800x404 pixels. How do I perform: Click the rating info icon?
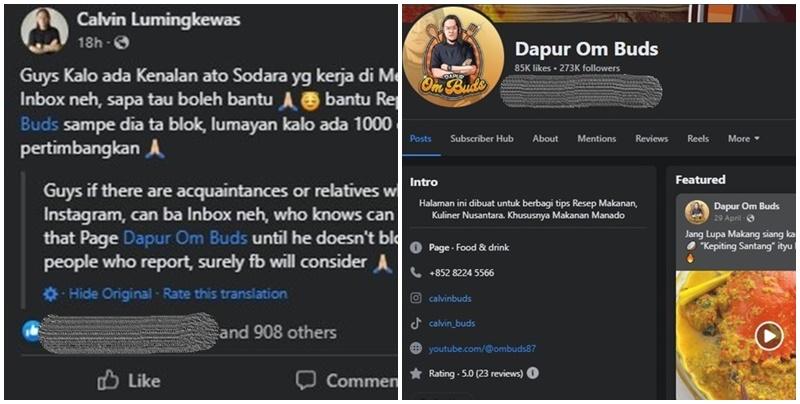532,373
